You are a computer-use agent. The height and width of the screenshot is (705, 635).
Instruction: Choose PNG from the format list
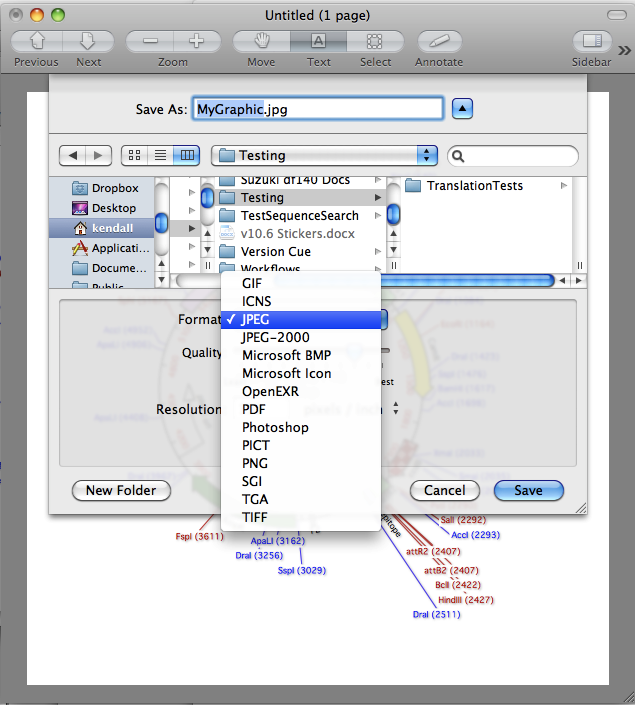(255, 463)
